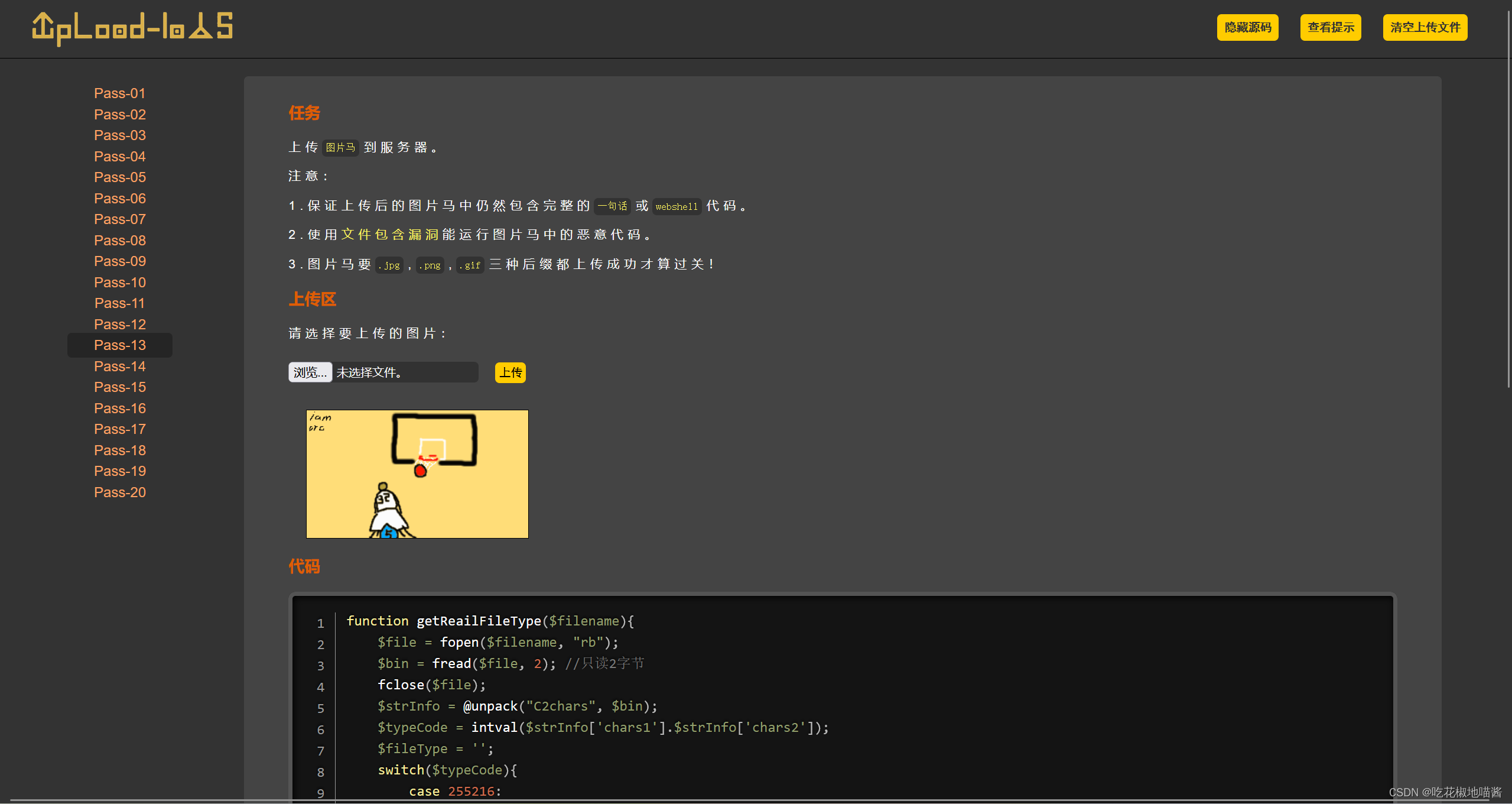Click the 隐藏源码 button
1512x804 pixels.
pos(1247,28)
